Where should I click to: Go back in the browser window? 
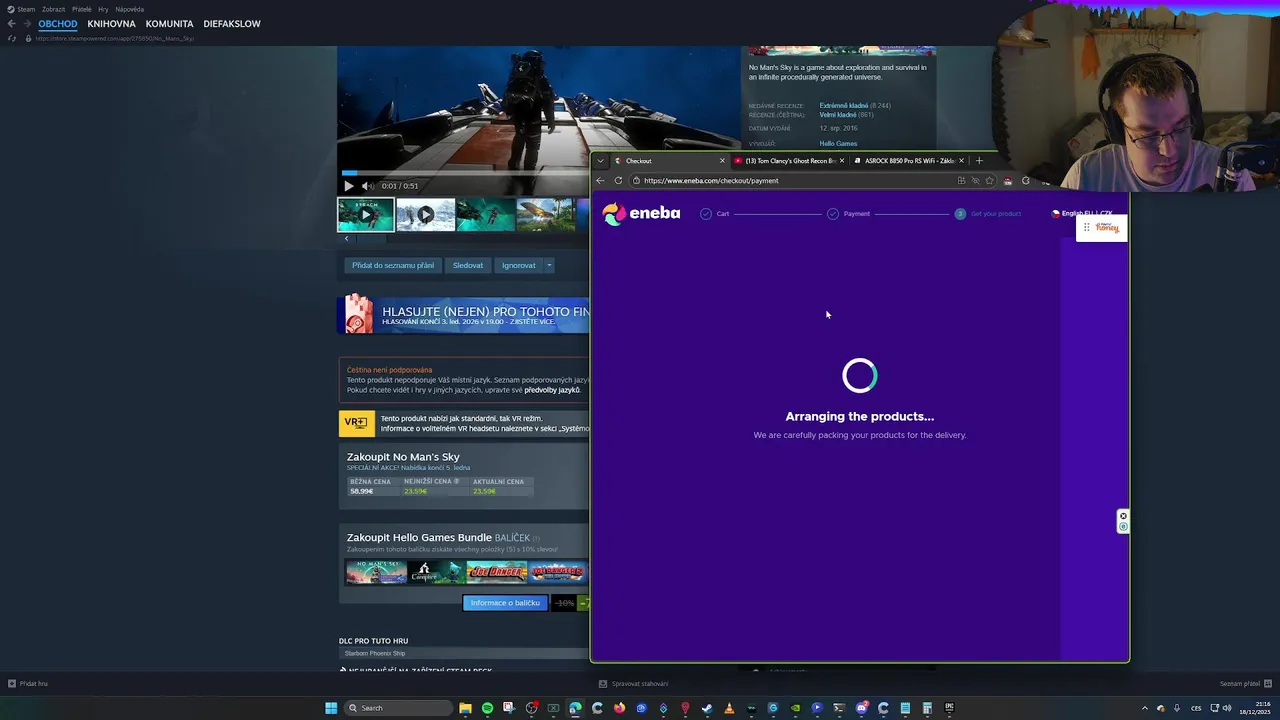point(600,181)
